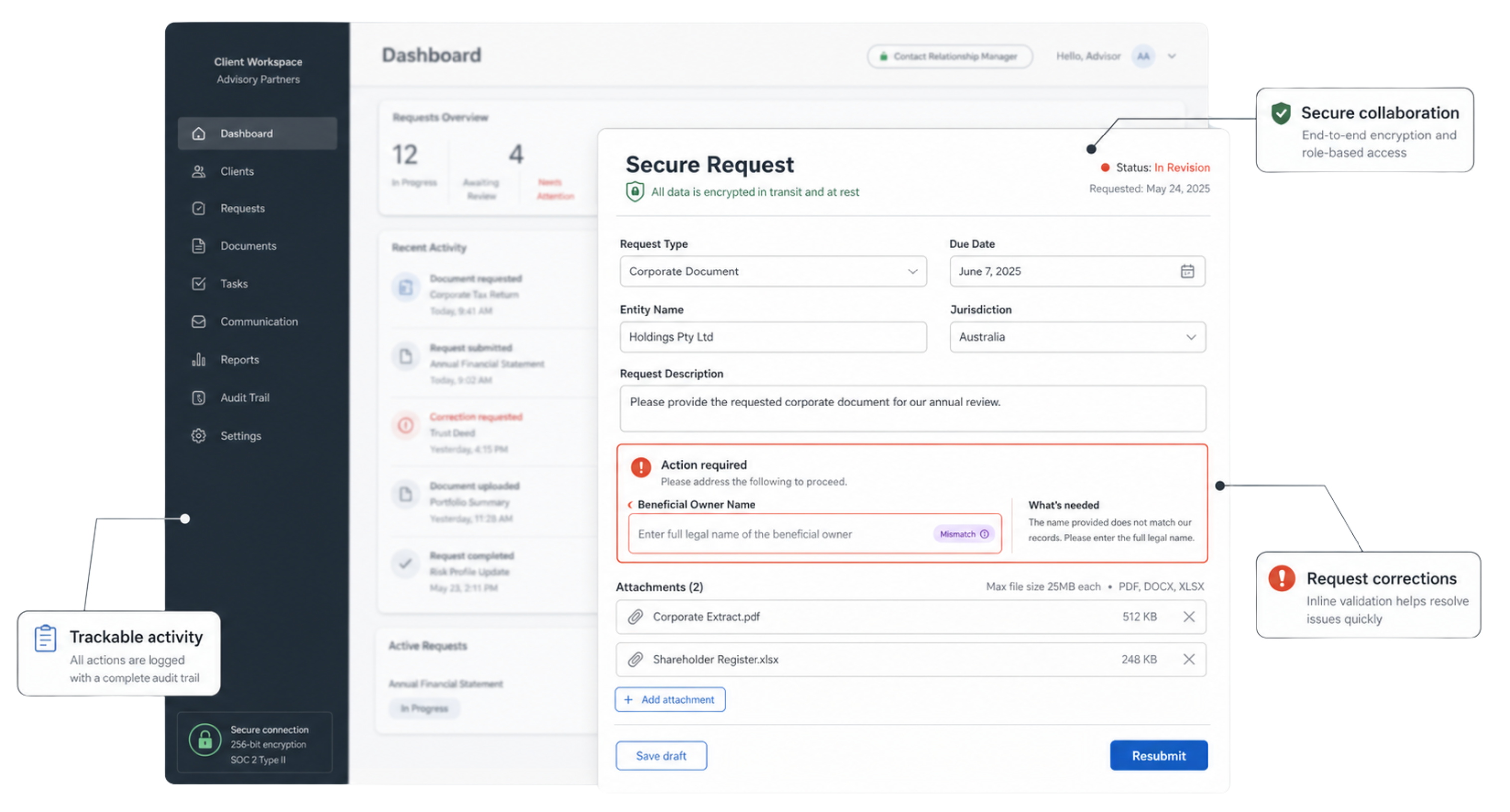Image resolution: width=1510 pixels, height=812 pixels.
Task: Click the Resubmit button
Action: (1159, 756)
